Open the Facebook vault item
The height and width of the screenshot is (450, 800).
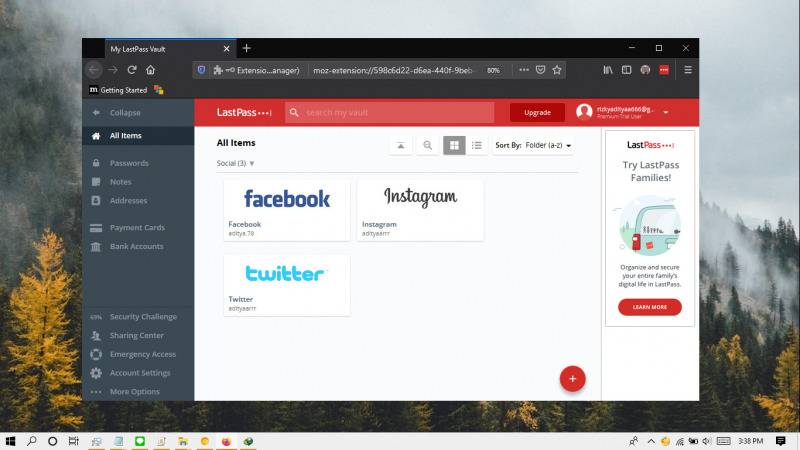[x=287, y=210]
